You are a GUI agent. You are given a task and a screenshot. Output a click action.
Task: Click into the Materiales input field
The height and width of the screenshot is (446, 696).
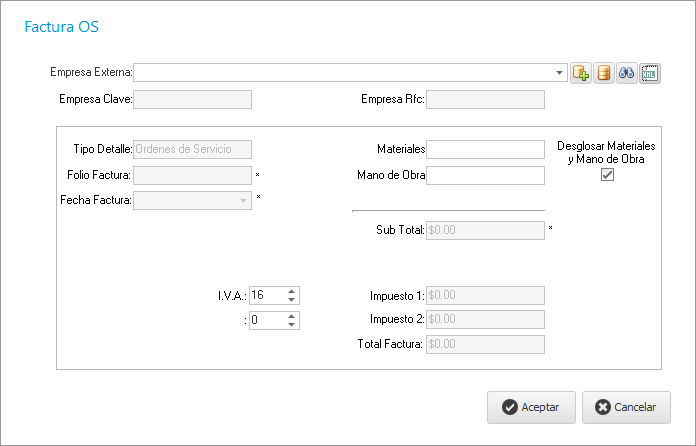tap(485, 149)
